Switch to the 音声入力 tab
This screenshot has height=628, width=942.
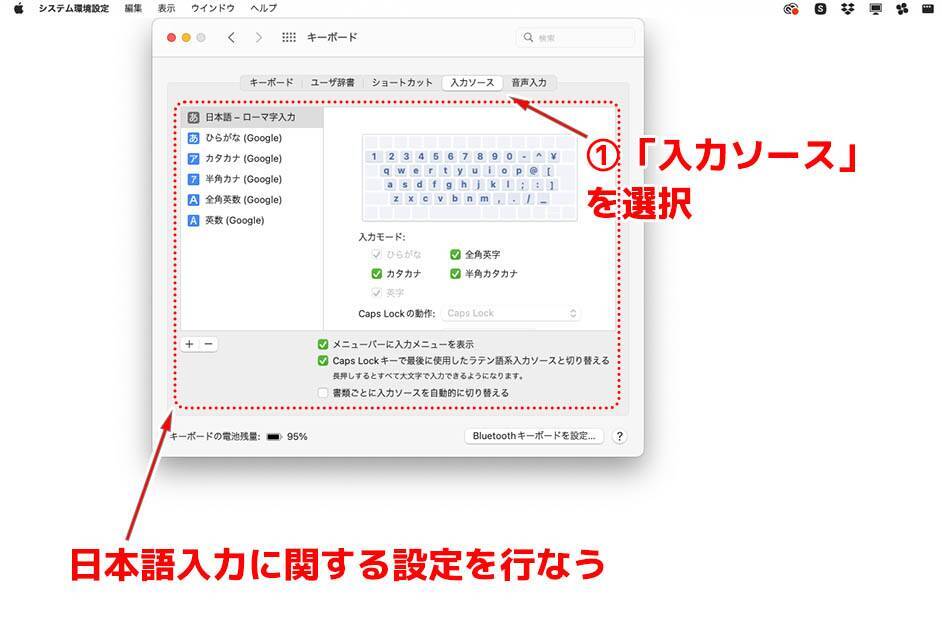[x=529, y=82]
